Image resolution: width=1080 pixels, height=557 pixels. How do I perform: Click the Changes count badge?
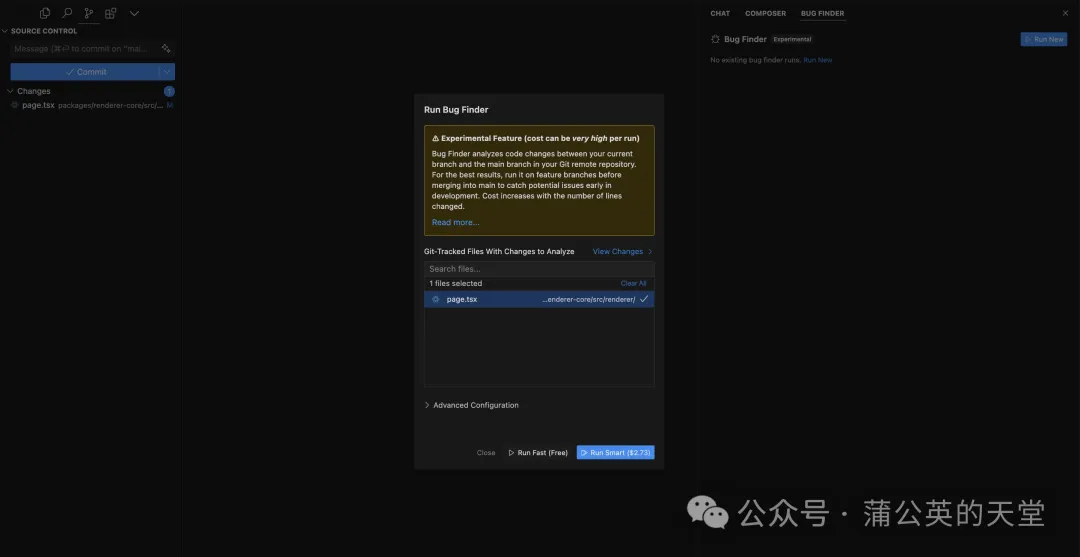169,91
